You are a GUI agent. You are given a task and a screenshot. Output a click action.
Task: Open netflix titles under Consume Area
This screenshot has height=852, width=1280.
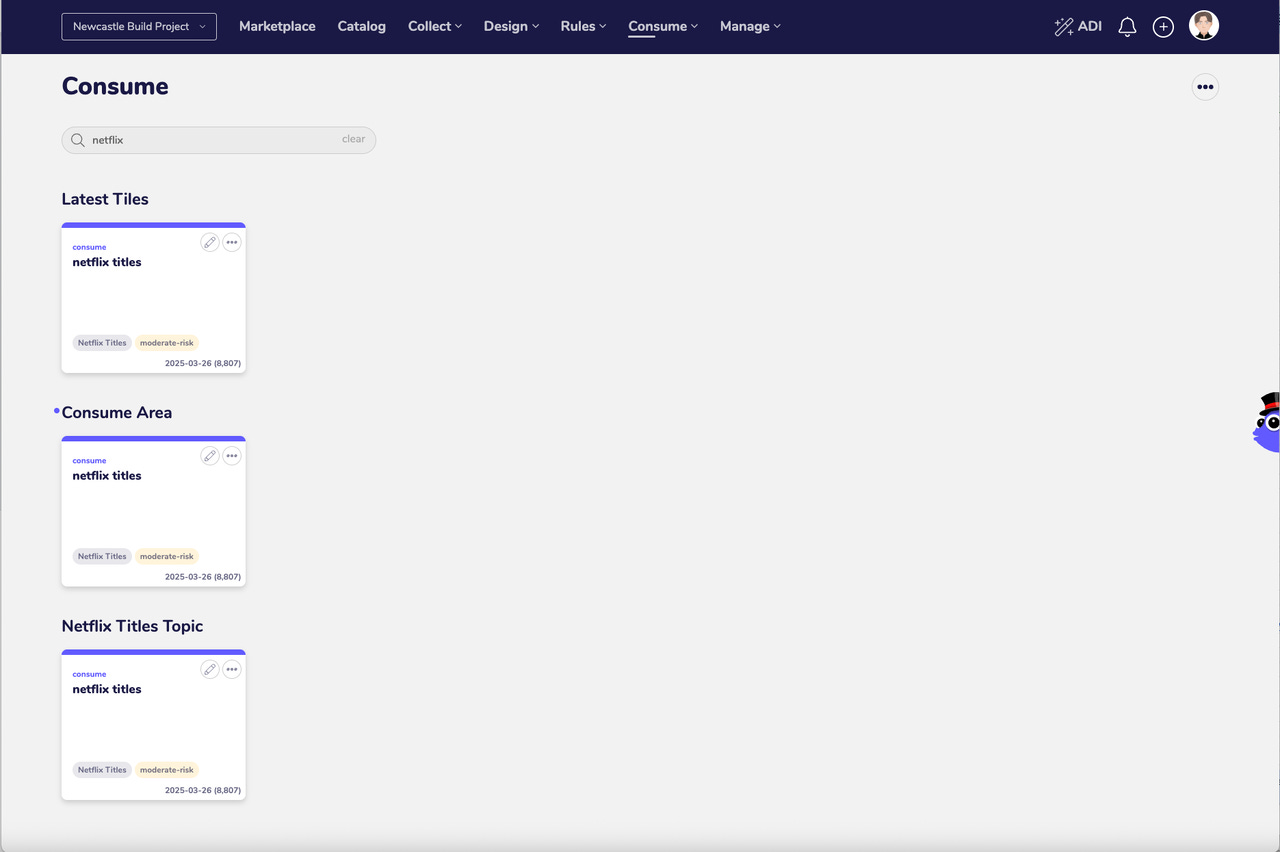107,476
